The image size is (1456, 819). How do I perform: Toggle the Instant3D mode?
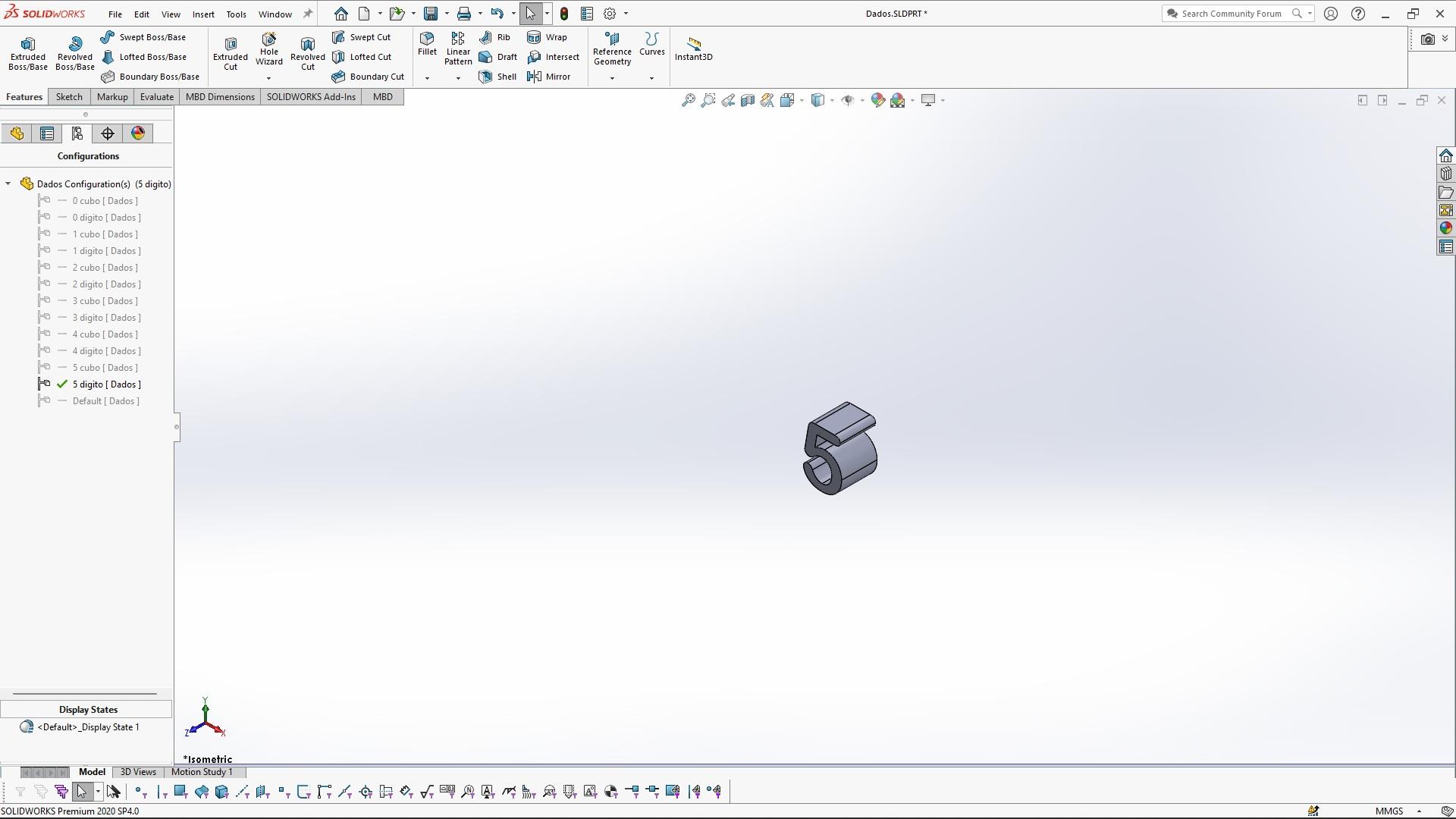(694, 49)
